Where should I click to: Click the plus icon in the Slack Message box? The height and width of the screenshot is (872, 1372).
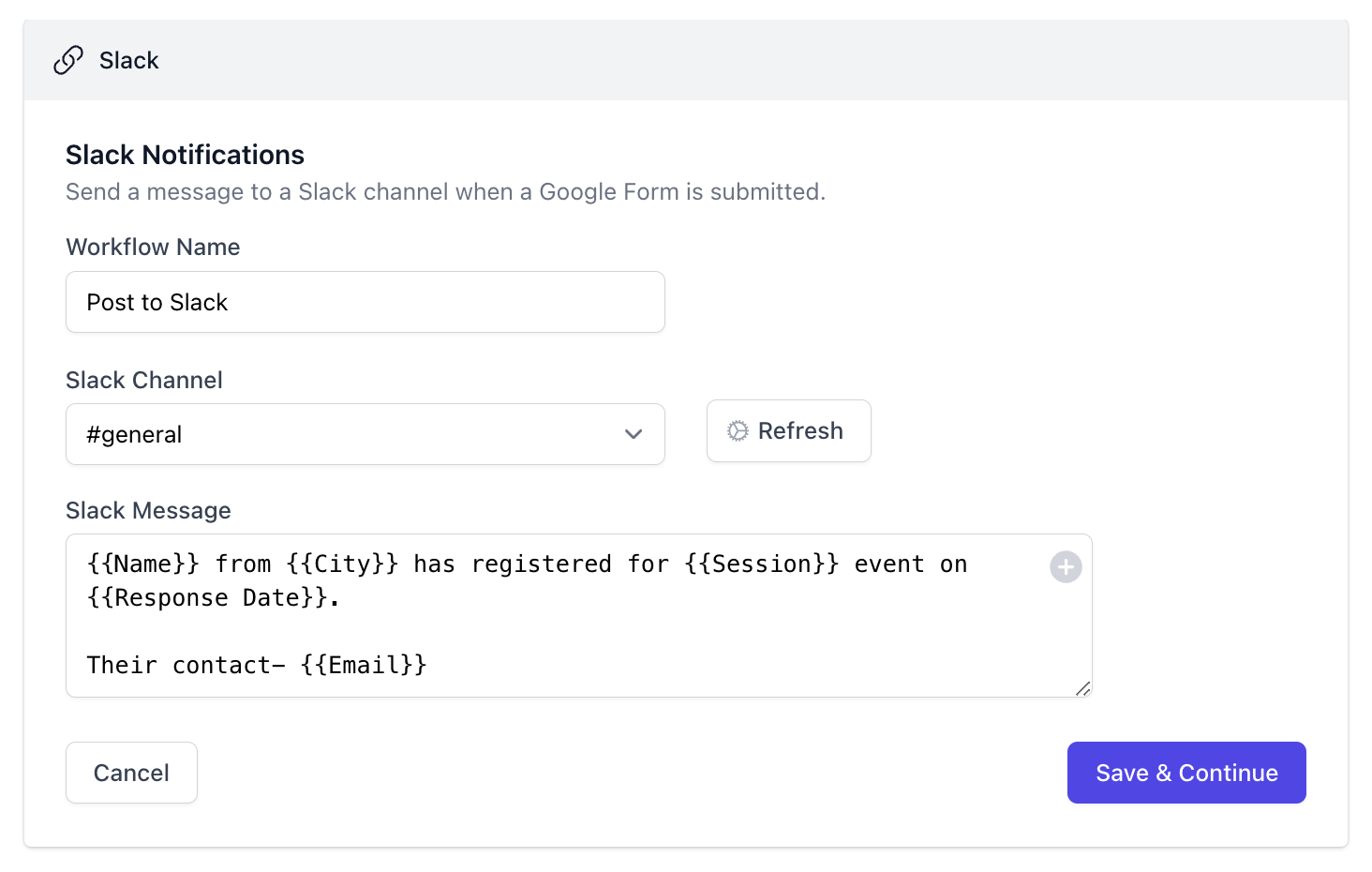[x=1065, y=566]
